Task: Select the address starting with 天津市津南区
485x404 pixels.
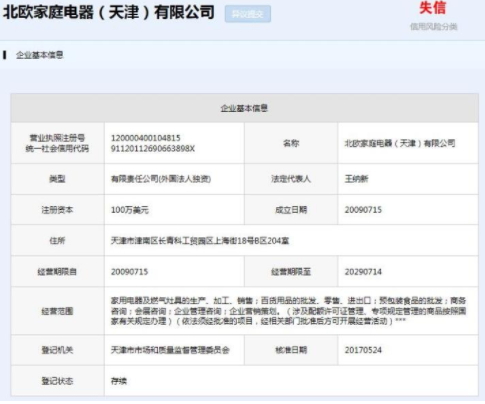Action: click(200, 241)
